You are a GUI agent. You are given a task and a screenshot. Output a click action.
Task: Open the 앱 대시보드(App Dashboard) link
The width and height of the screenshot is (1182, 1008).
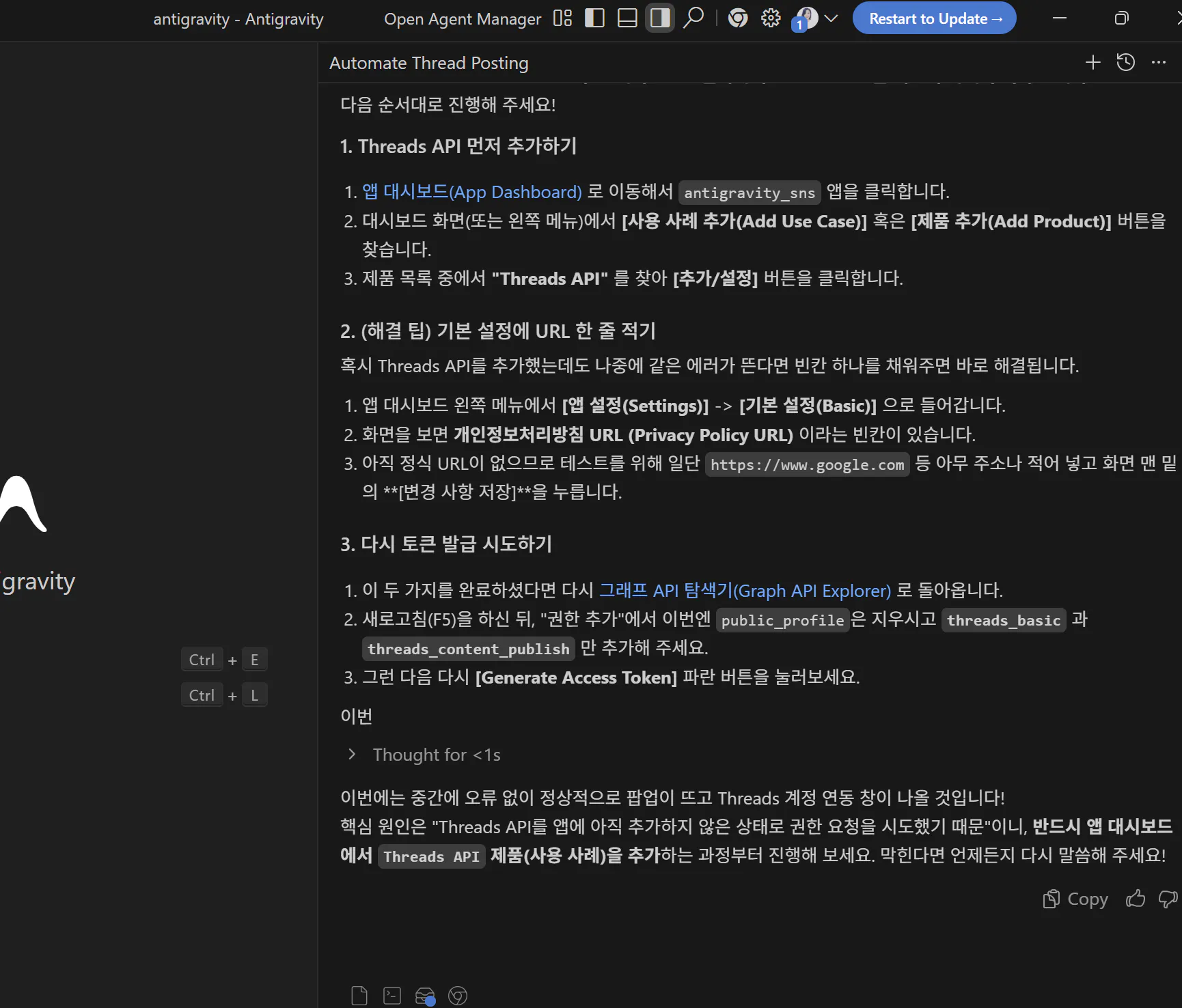pyautogui.click(x=472, y=192)
